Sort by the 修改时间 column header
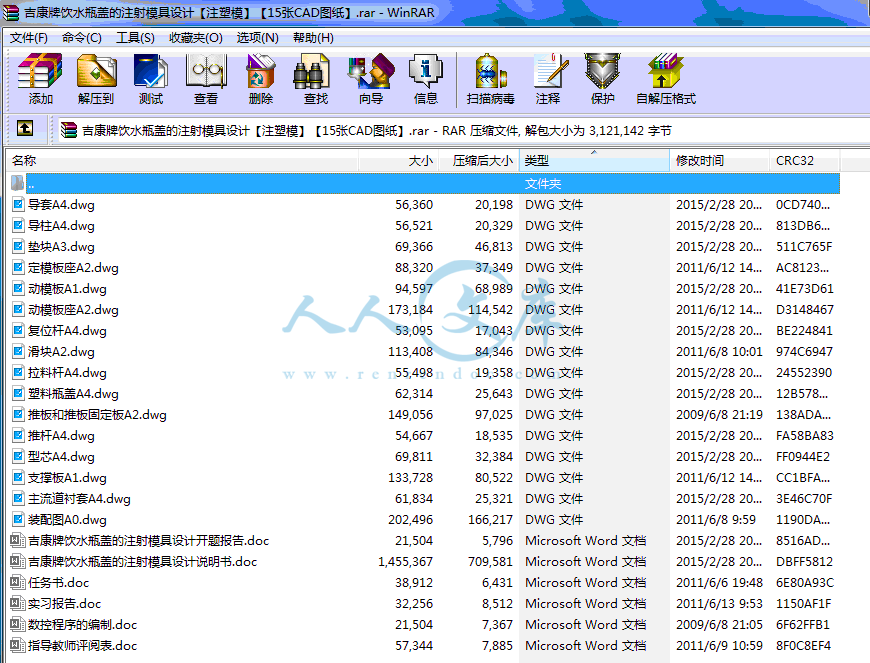 719,160
